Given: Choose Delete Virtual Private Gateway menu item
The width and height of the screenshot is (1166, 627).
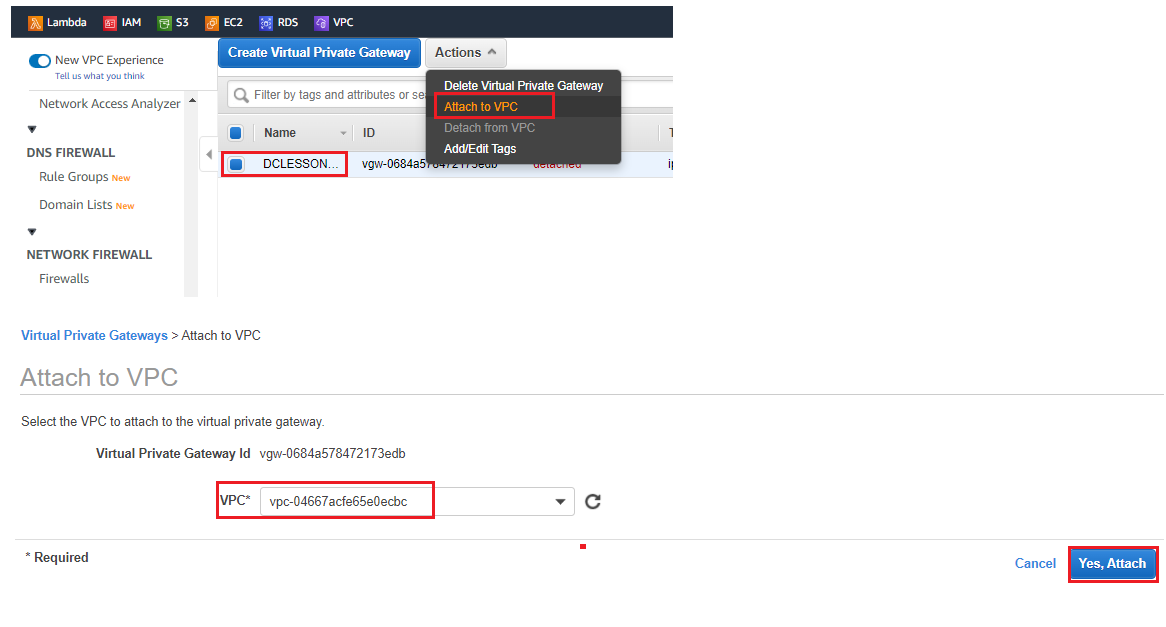Looking at the screenshot, I should [x=524, y=86].
